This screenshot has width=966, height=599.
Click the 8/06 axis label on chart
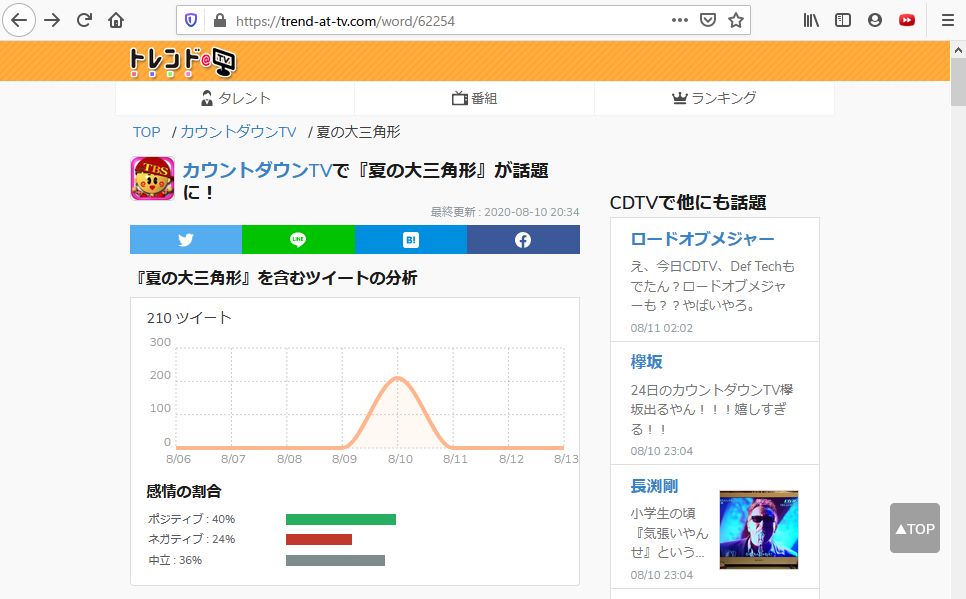pos(179,458)
